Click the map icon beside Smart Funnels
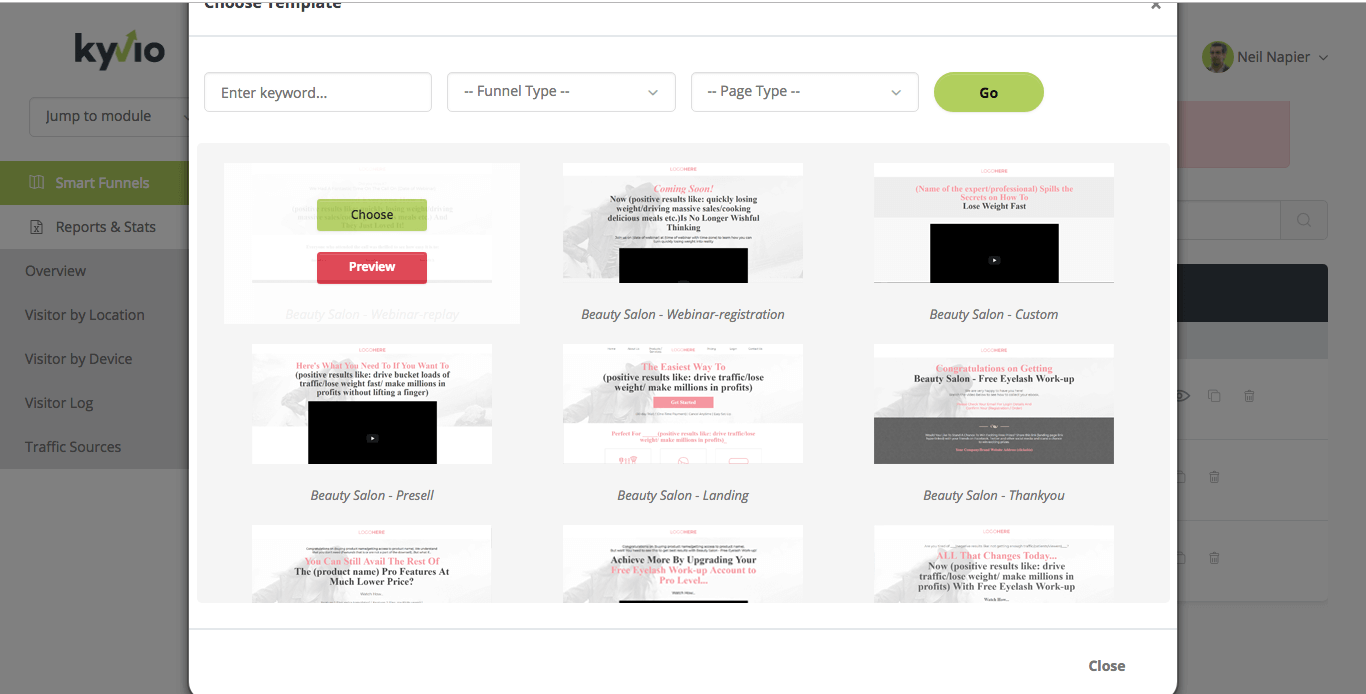The image size is (1366, 694). pyautogui.click(x=37, y=183)
